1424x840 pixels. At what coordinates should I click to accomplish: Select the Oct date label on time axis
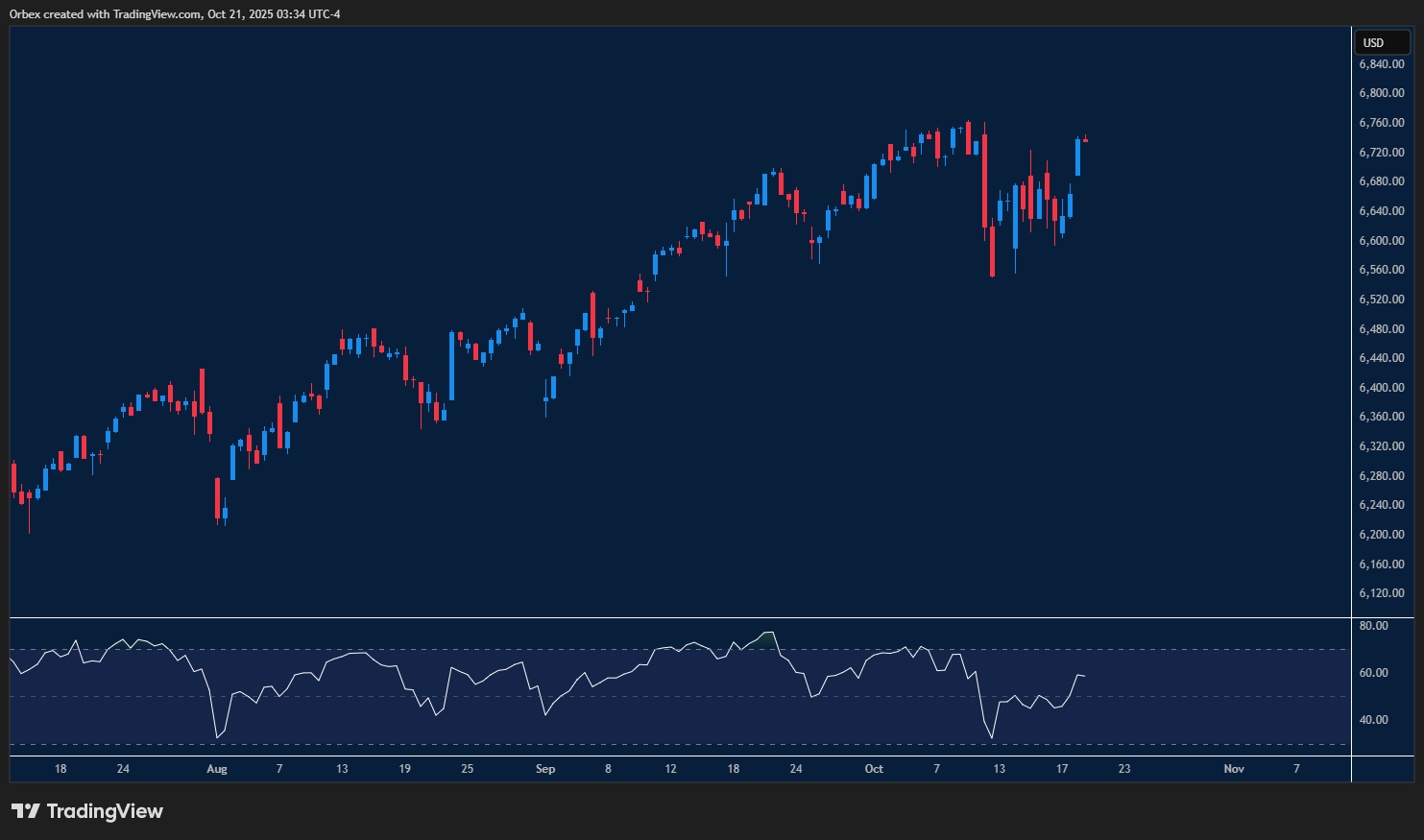(x=874, y=769)
